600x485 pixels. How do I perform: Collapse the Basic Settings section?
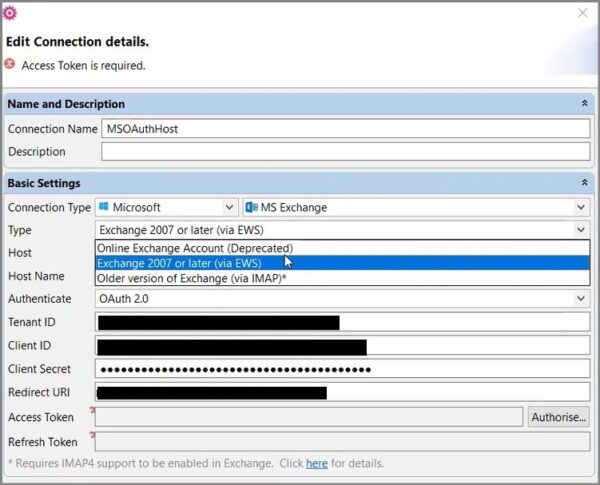pos(584,183)
